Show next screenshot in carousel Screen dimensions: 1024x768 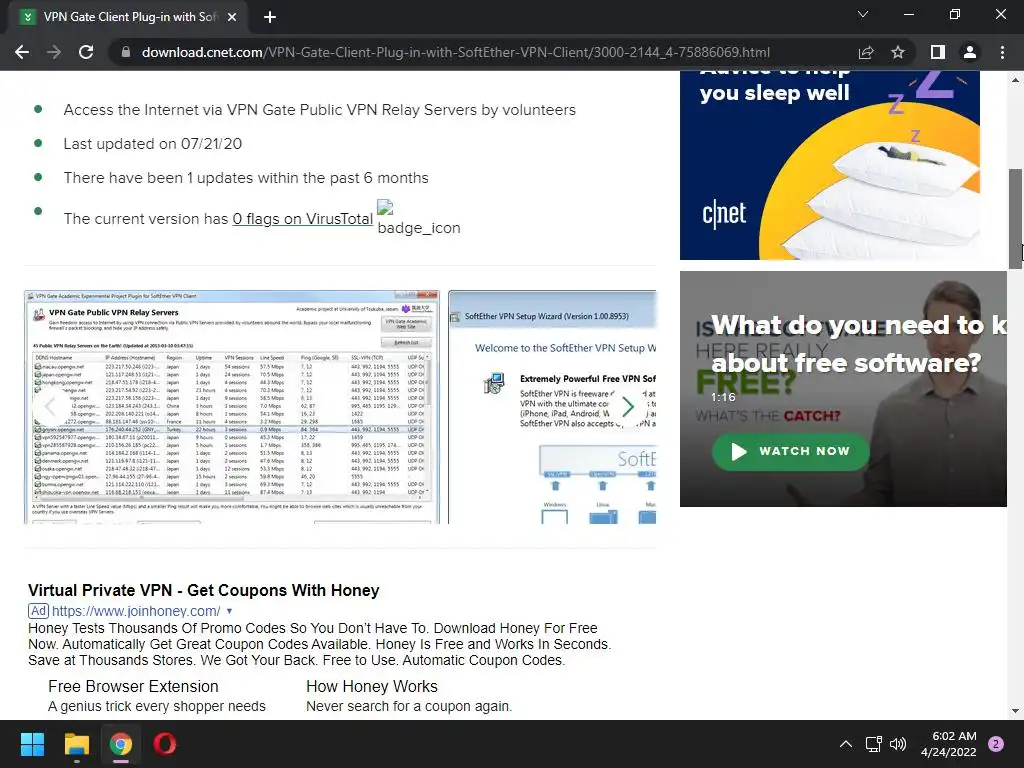click(x=628, y=407)
